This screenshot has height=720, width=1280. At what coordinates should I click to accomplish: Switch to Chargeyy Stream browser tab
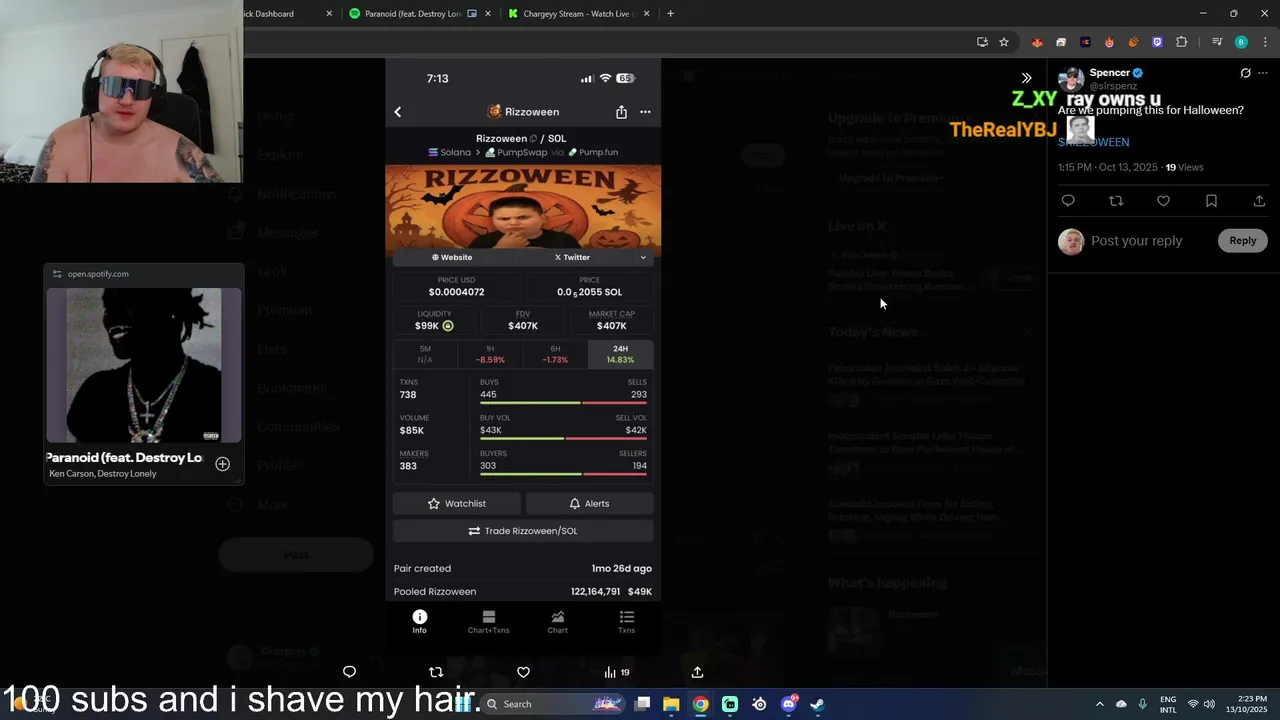[578, 14]
